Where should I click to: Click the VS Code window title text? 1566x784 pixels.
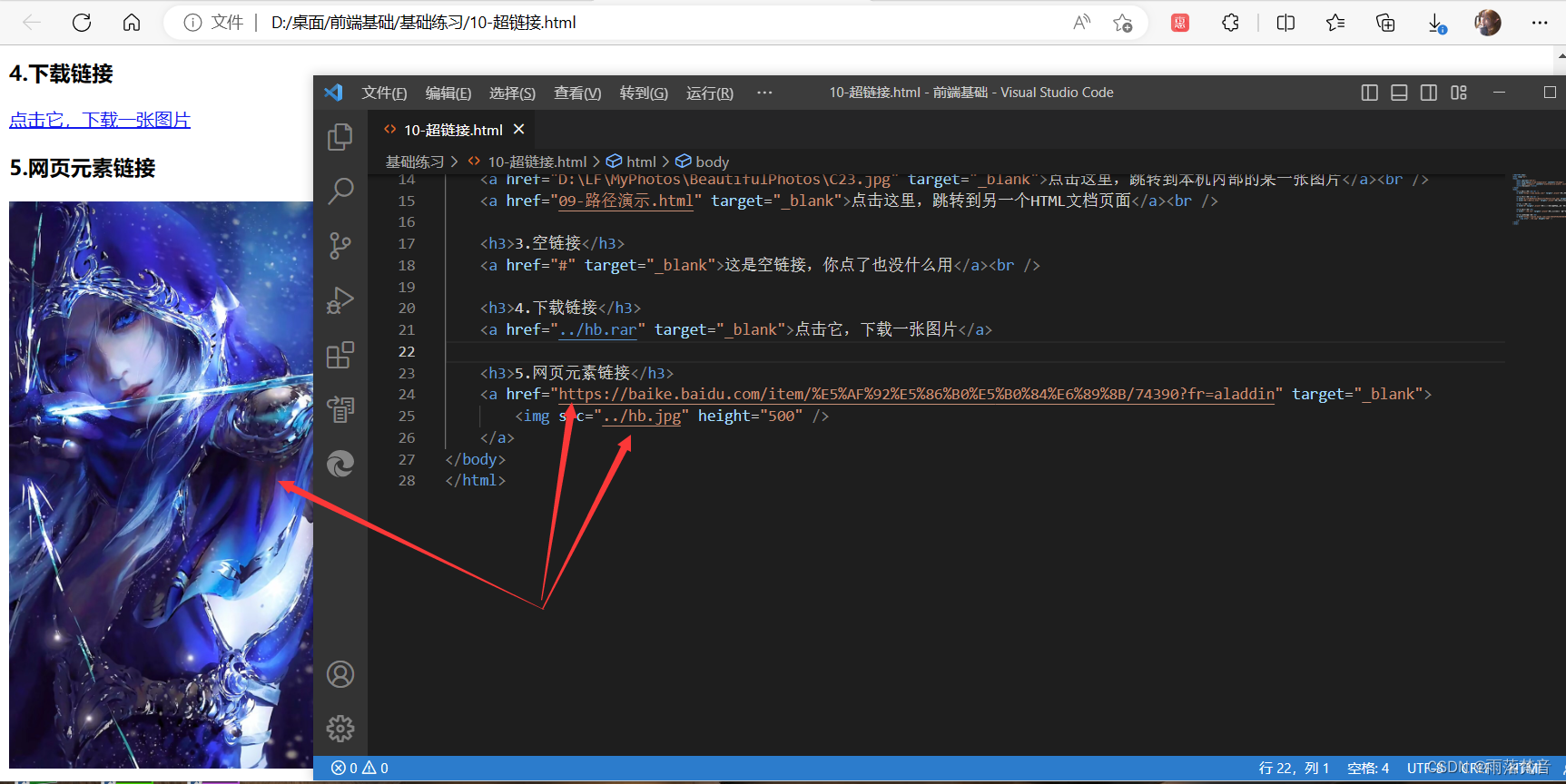pyautogui.click(x=971, y=93)
